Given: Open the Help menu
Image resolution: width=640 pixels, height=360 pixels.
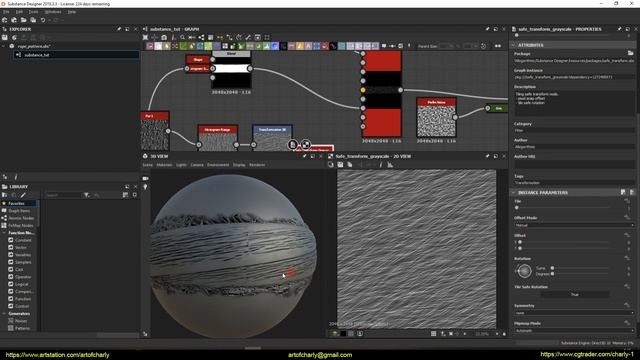Looking at the screenshot, I should [x=72, y=12].
